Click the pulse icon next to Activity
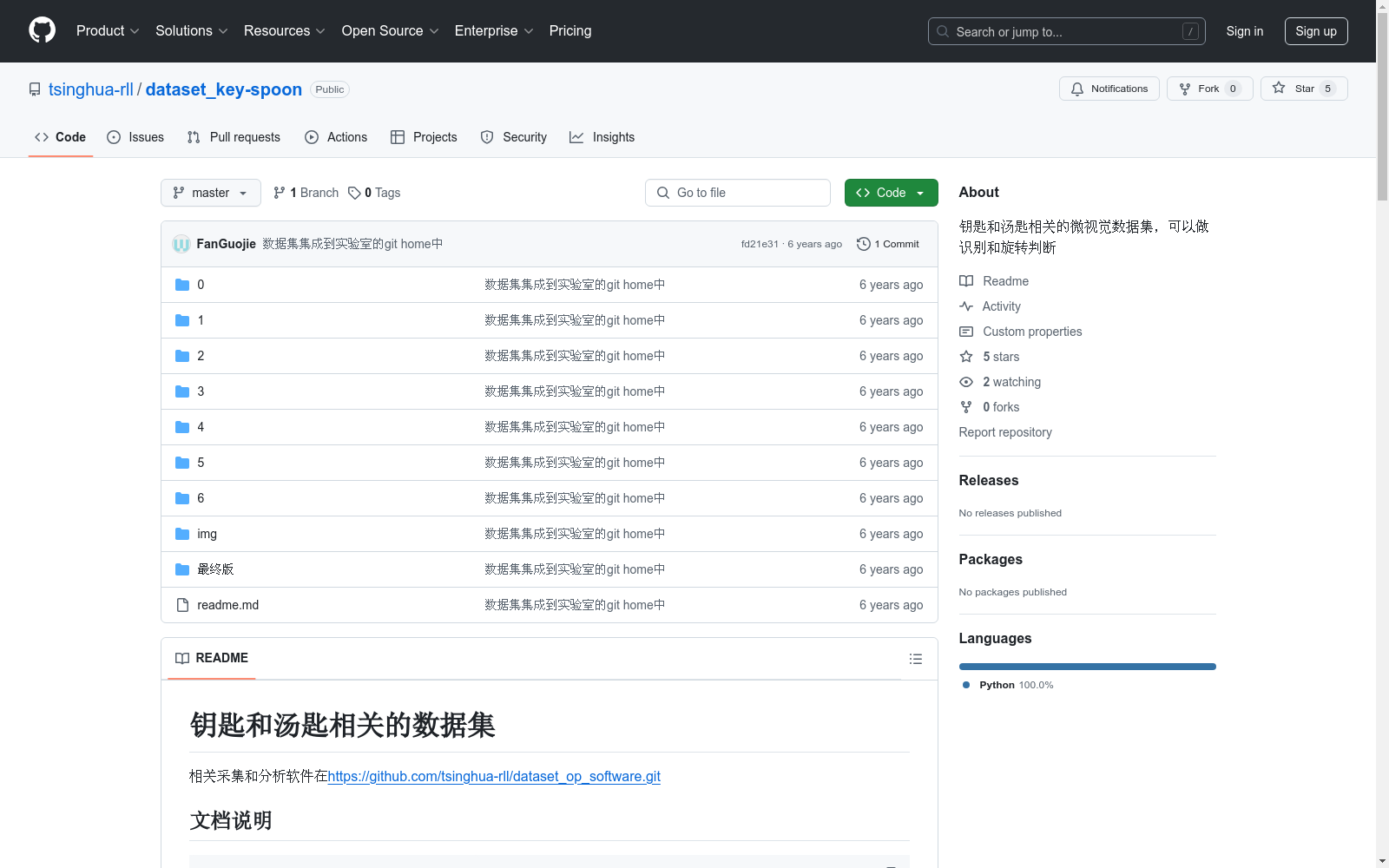The width and height of the screenshot is (1389, 868). 966,306
